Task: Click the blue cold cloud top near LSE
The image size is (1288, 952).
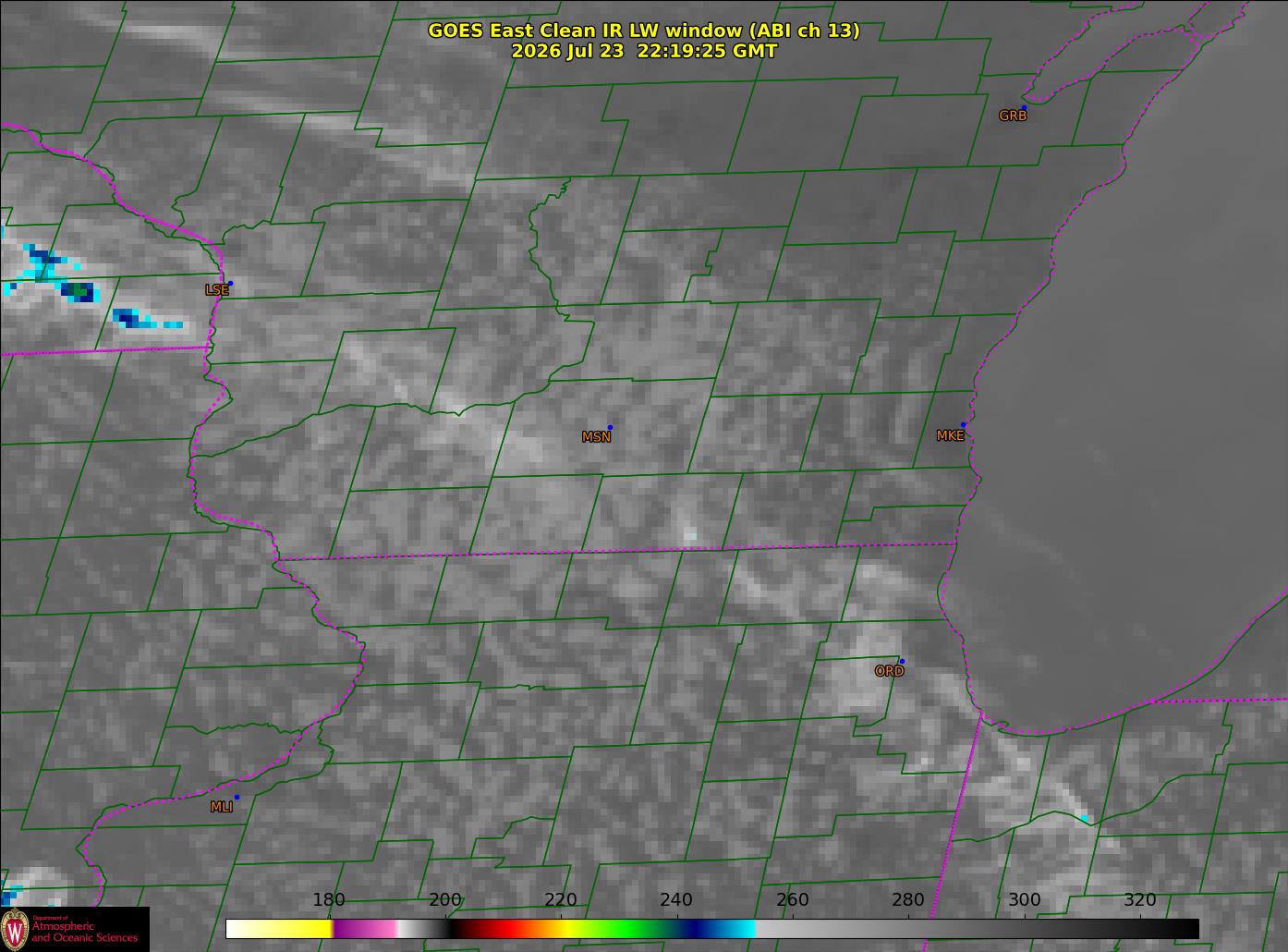Action: click(x=79, y=291)
